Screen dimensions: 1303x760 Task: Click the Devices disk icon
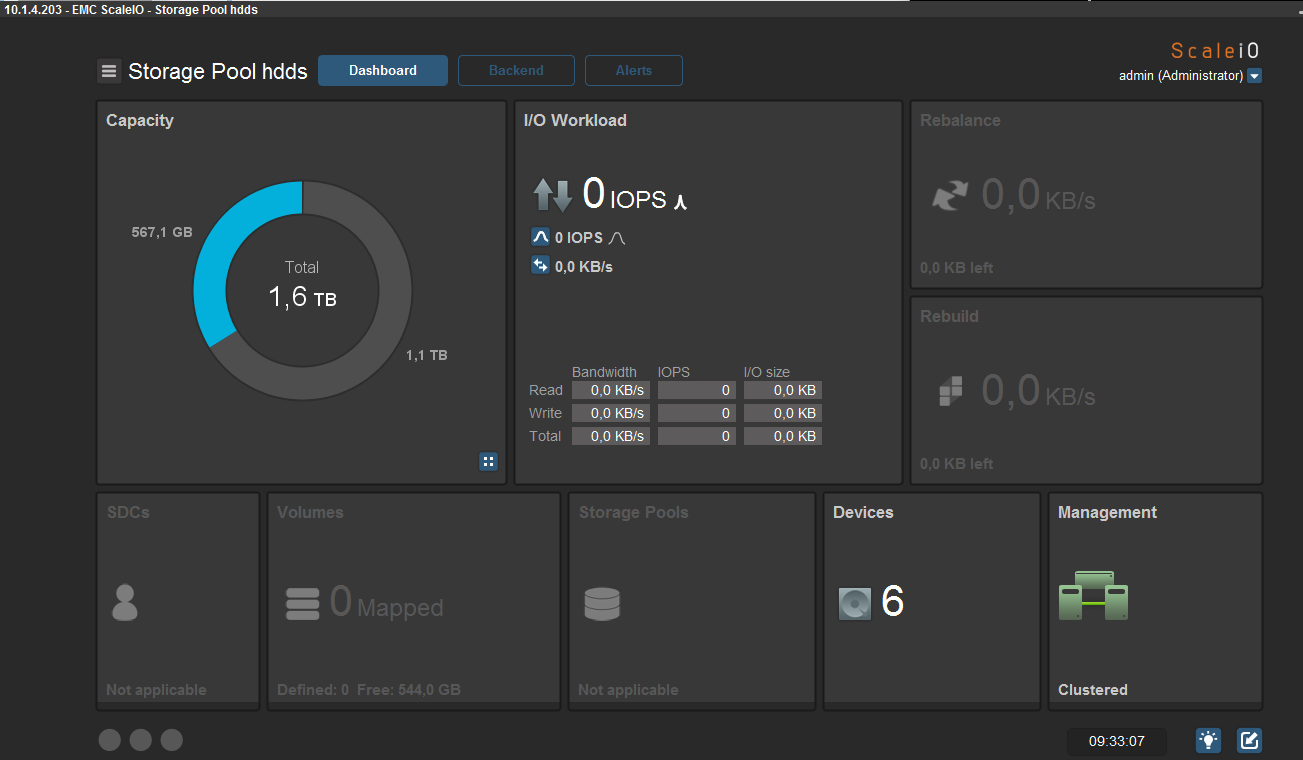pos(855,604)
